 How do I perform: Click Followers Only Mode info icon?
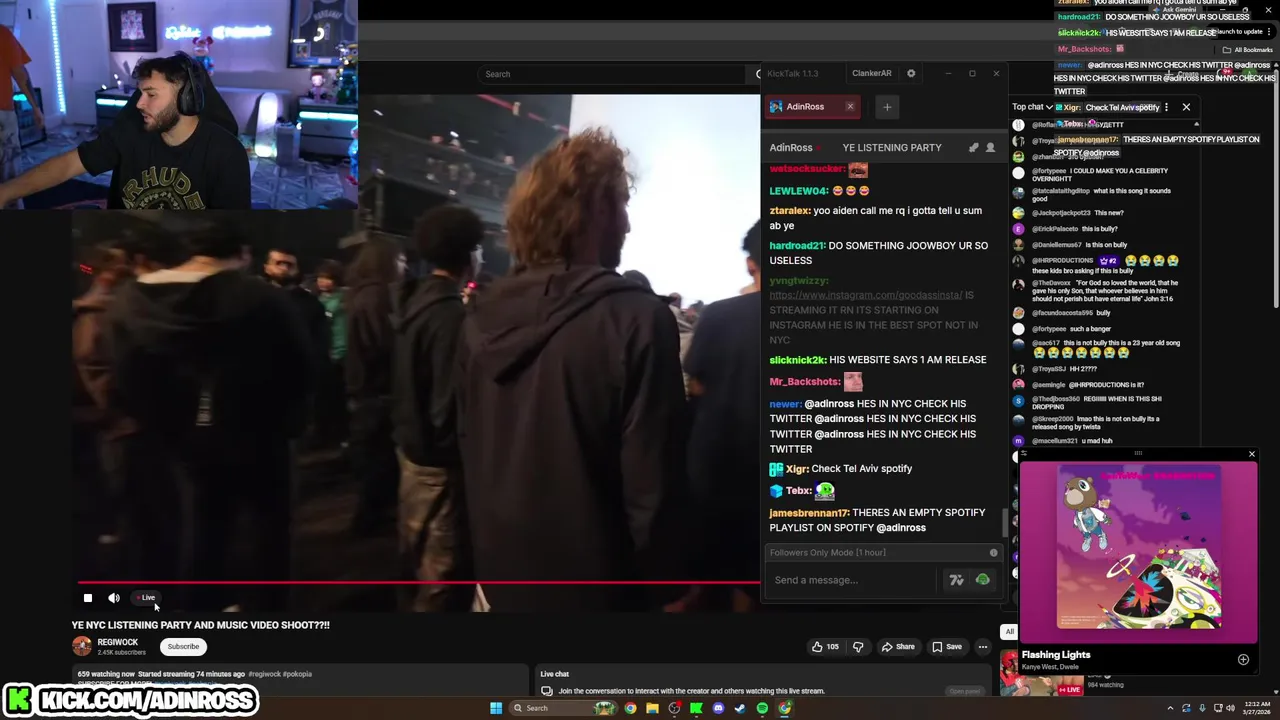(x=993, y=552)
